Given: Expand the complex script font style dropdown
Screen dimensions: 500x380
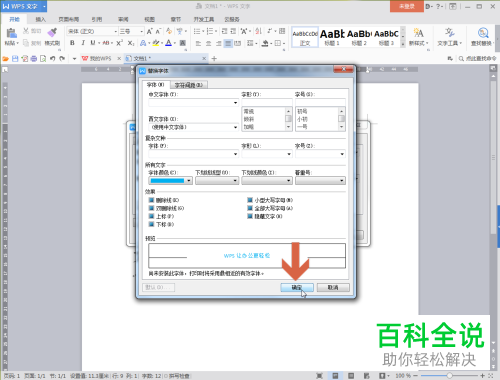Looking at the screenshot, I should click(289, 154).
